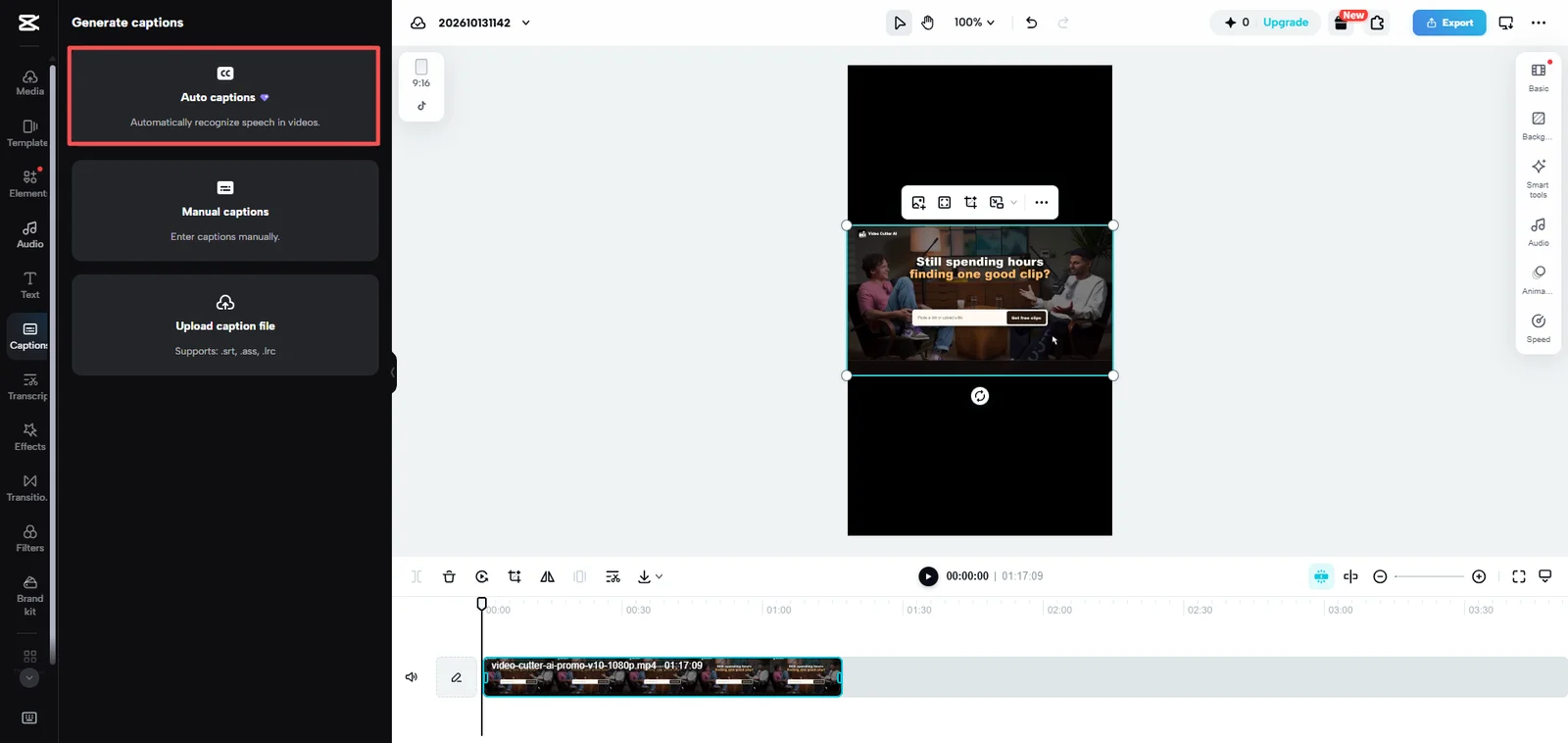Open Smart tools in right panel
Screen dimensions: 1568x743
coord(1539,177)
